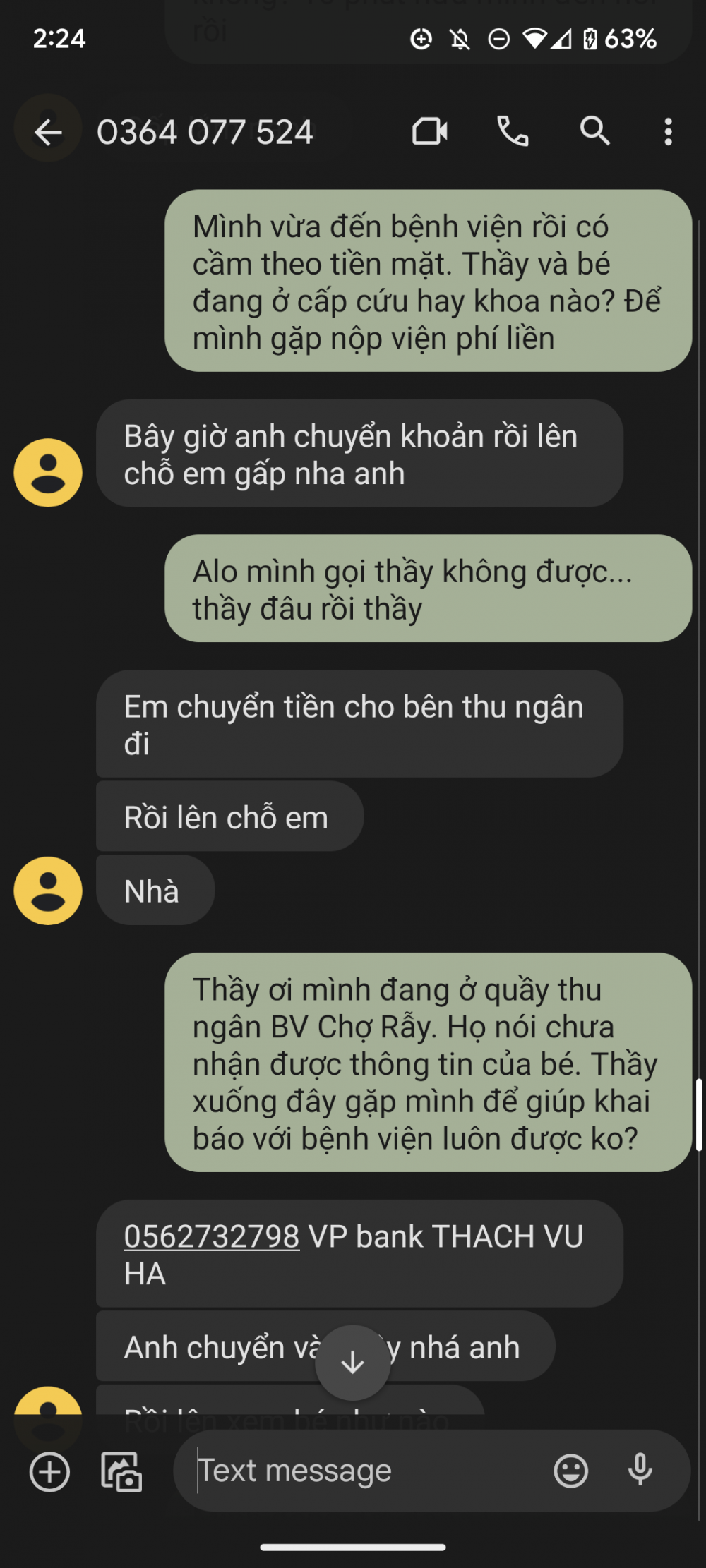Tap the Do Not Disturb status icon
This screenshot has width=706, height=1568.
(498, 39)
